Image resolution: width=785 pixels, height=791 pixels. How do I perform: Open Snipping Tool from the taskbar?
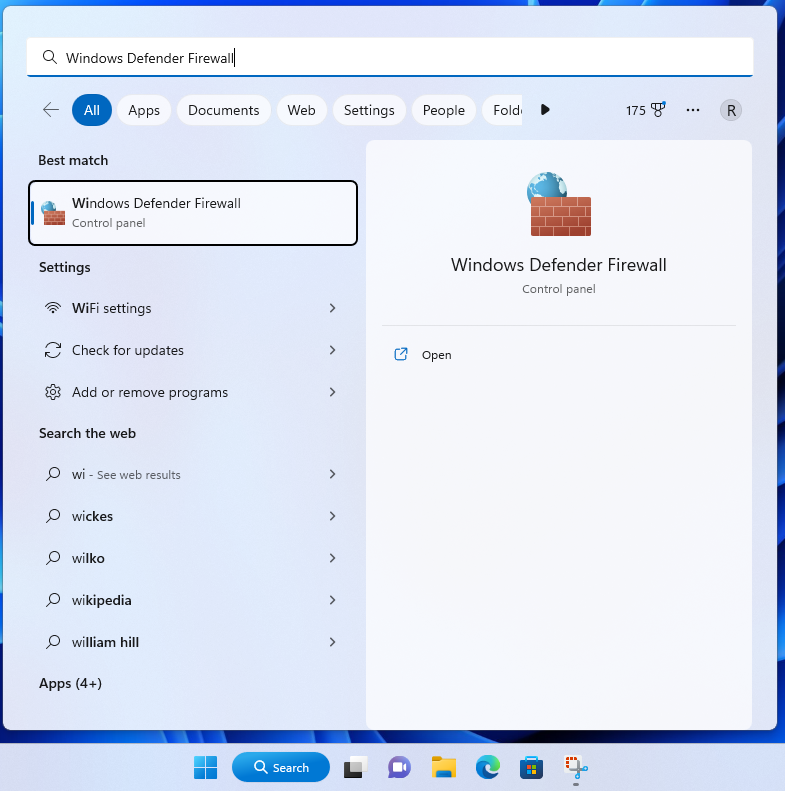pos(576,767)
